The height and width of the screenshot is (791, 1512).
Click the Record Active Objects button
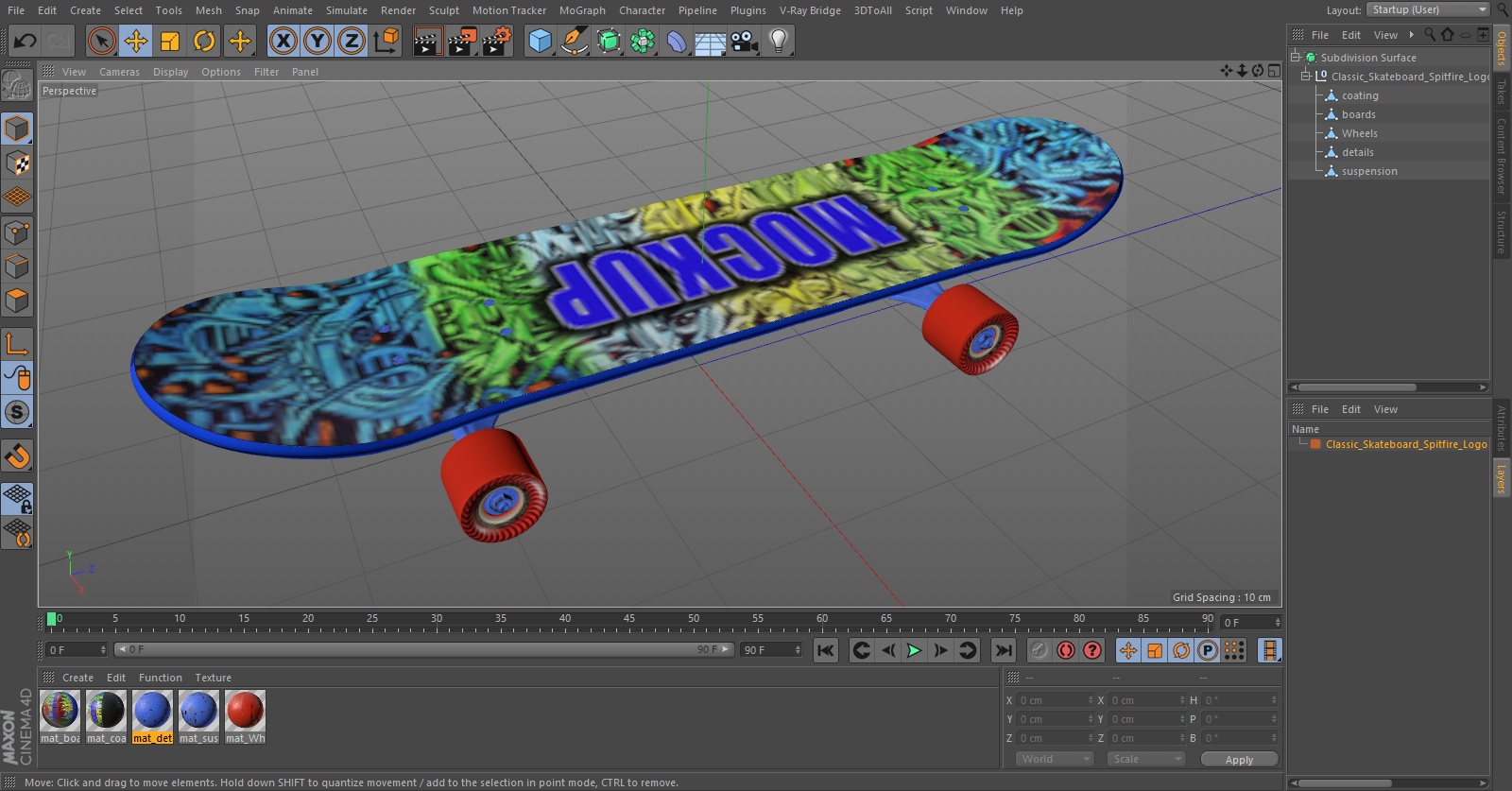1039,650
